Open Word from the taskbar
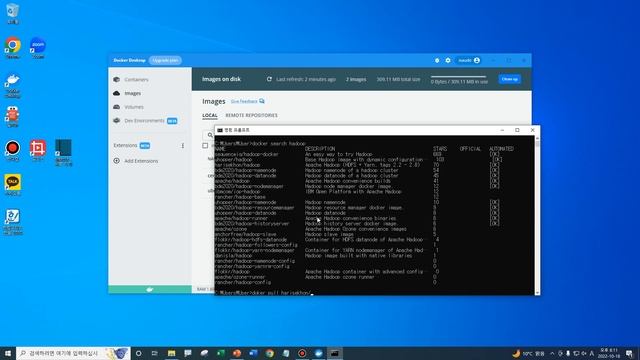640x360 pixels. click(x=253, y=353)
